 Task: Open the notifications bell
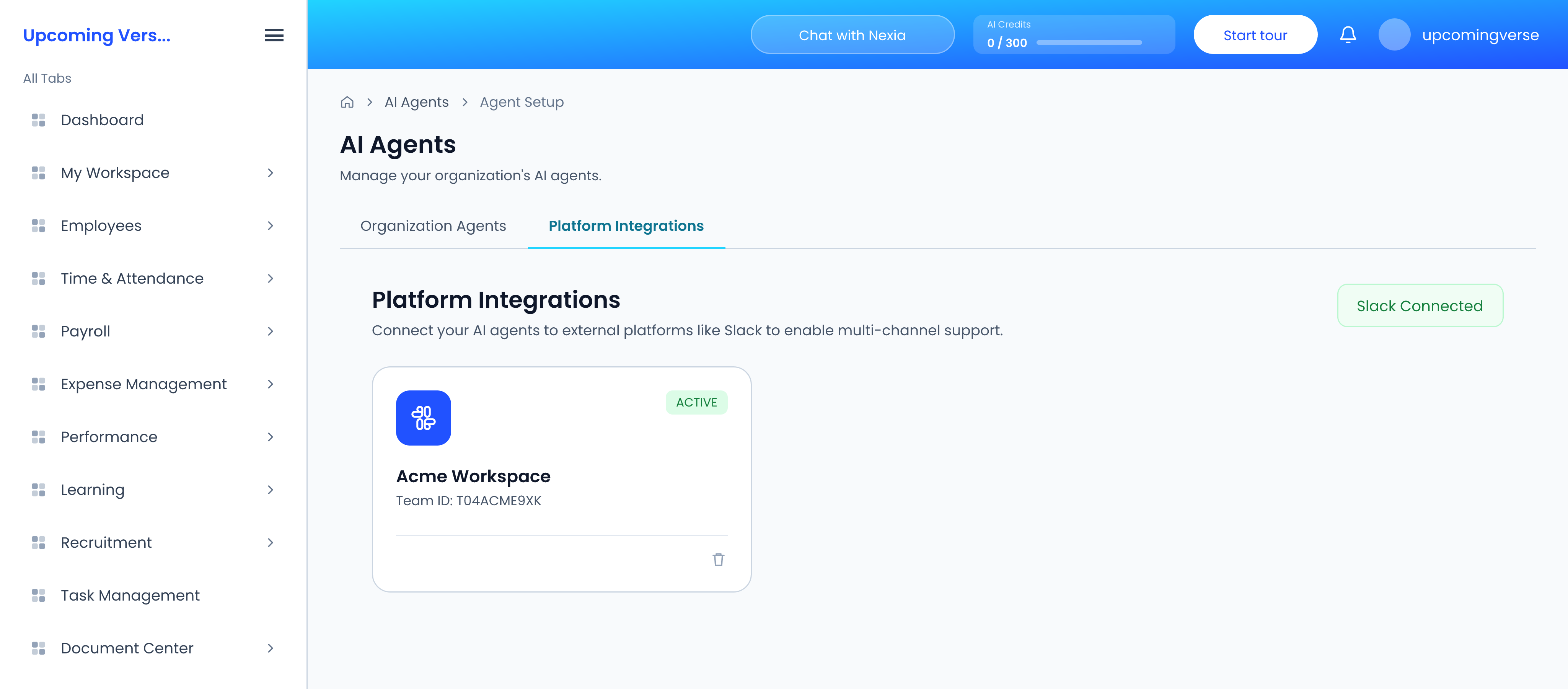(x=1348, y=35)
